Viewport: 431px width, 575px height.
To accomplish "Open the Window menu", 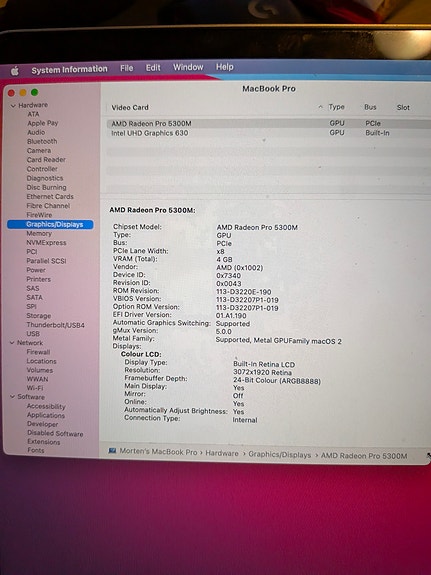I will tap(188, 67).
